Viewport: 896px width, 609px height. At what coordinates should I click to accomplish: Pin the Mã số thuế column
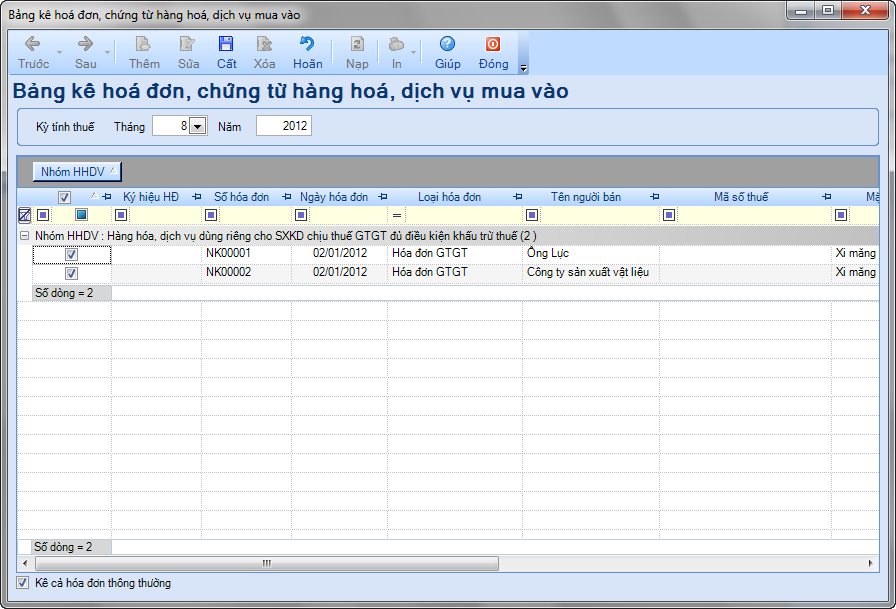click(x=826, y=197)
